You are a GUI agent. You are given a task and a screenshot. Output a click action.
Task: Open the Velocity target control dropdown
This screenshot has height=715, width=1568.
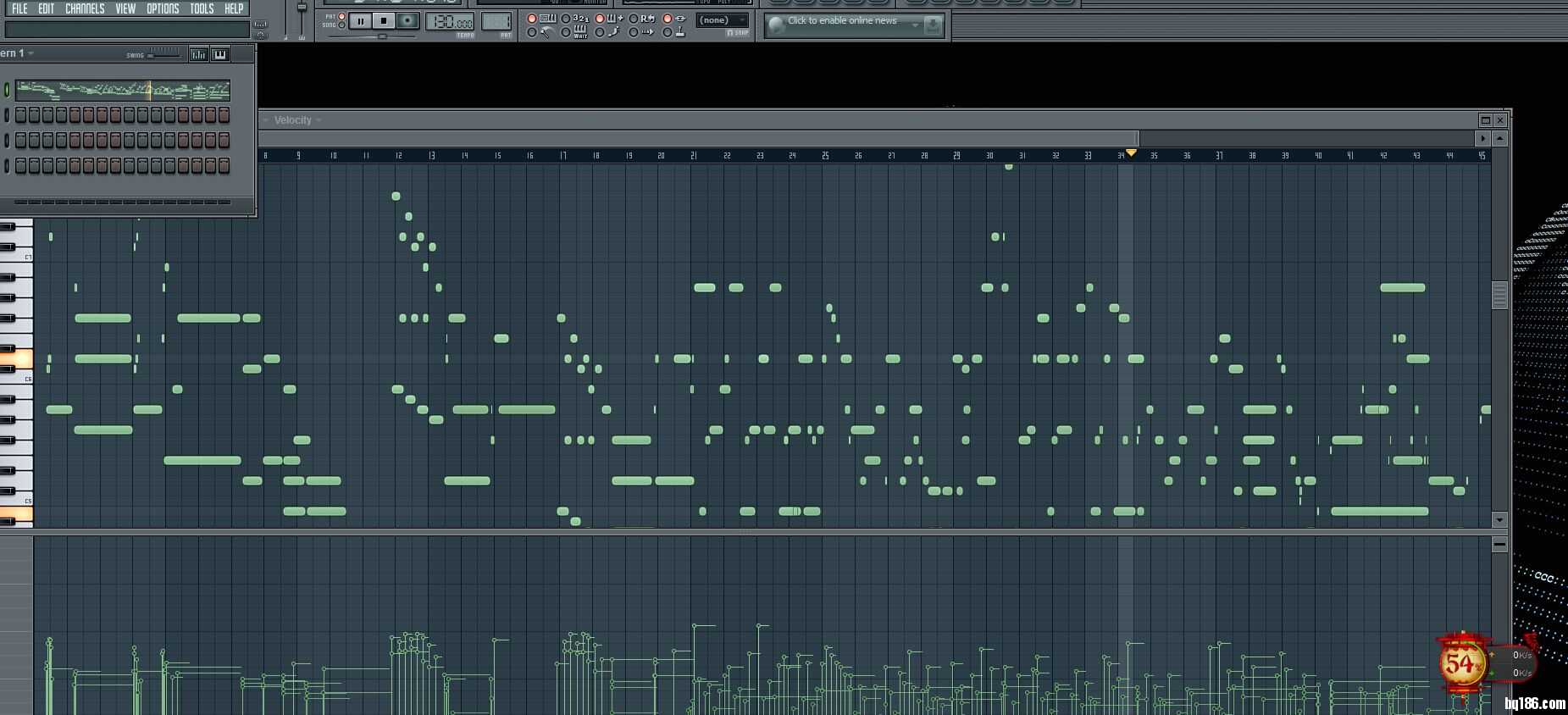298,120
